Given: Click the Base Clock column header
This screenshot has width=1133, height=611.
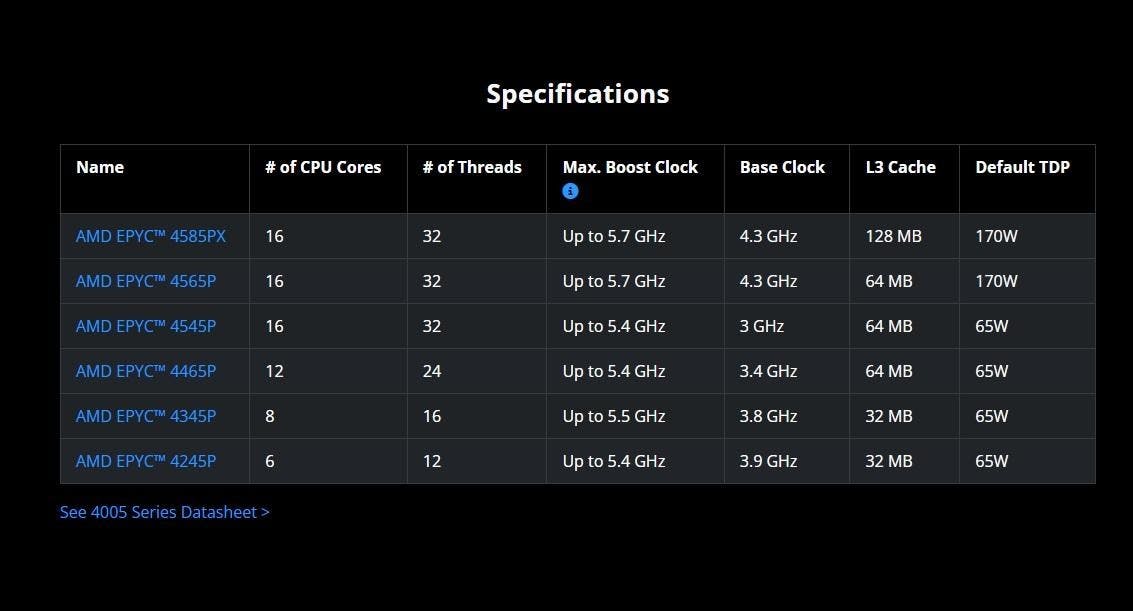Looking at the screenshot, I should pyautogui.click(x=782, y=167).
